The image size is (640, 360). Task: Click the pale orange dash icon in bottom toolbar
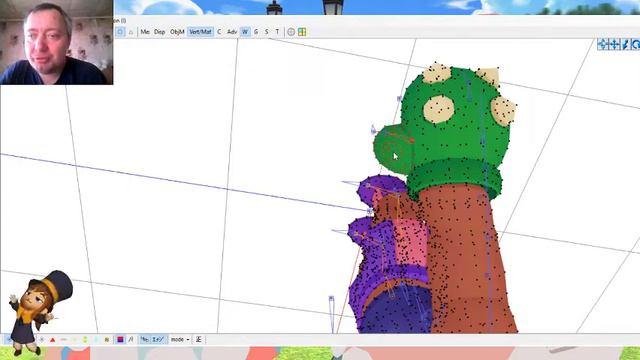point(64,340)
